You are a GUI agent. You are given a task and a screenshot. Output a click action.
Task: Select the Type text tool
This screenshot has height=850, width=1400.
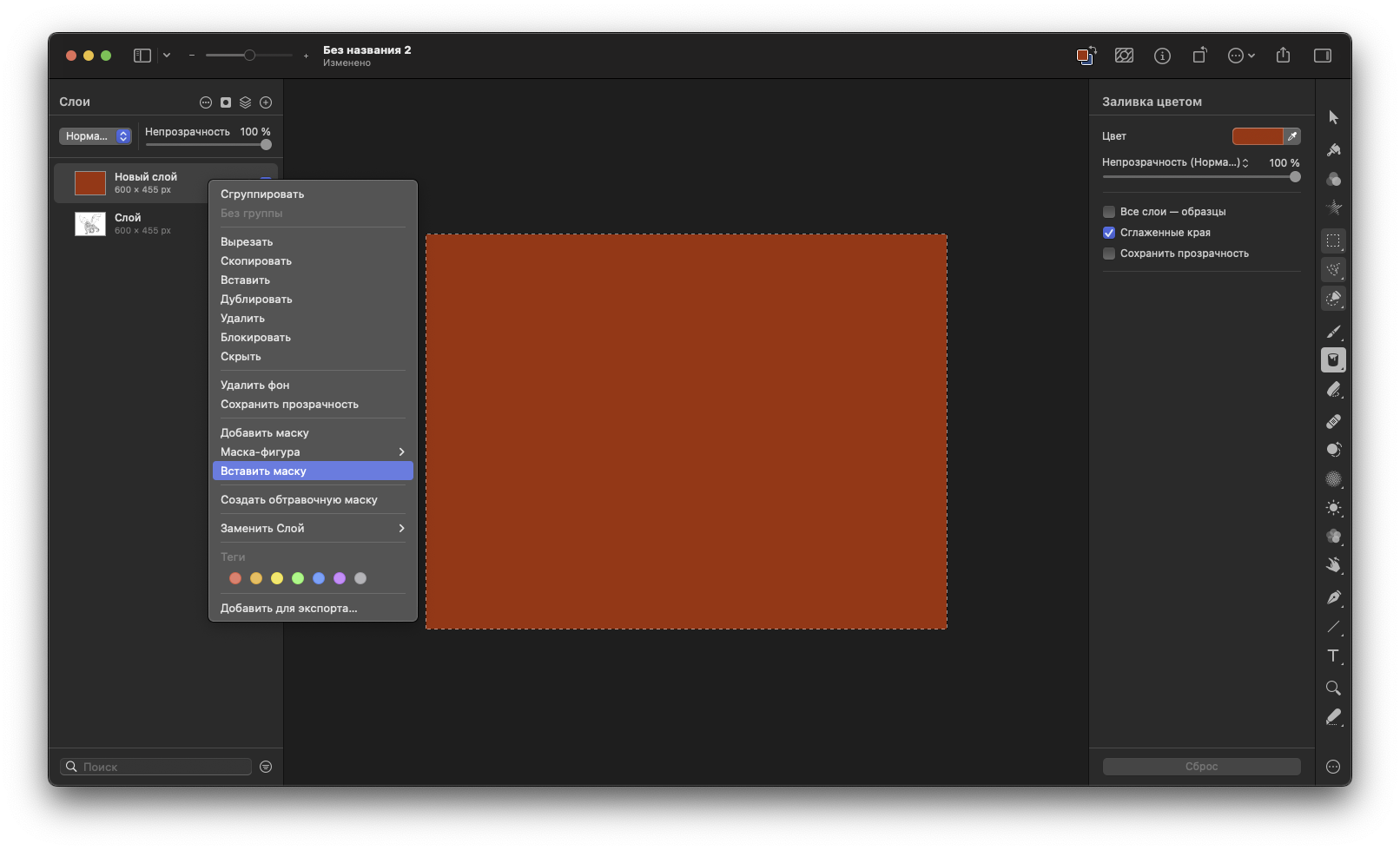point(1333,656)
